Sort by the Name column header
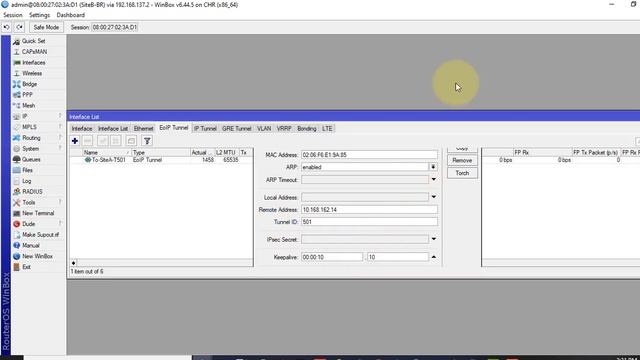 click(x=106, y=152)
